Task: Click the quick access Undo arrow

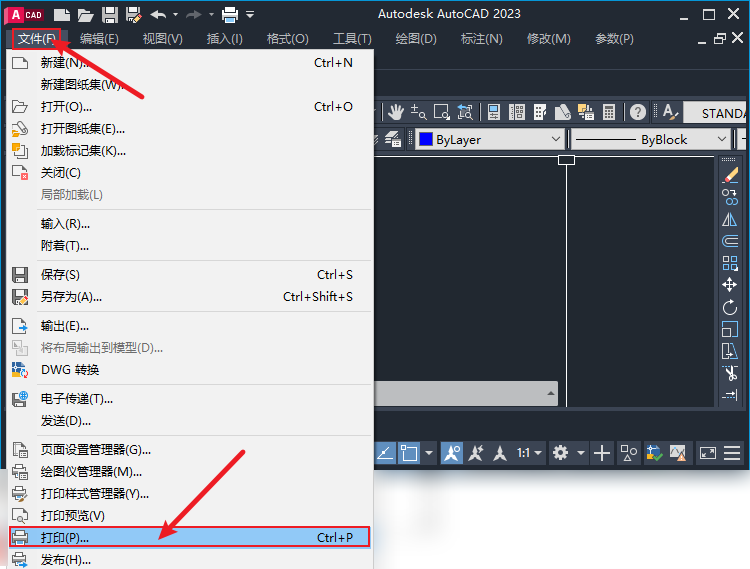Action: [x=158, y=15]
